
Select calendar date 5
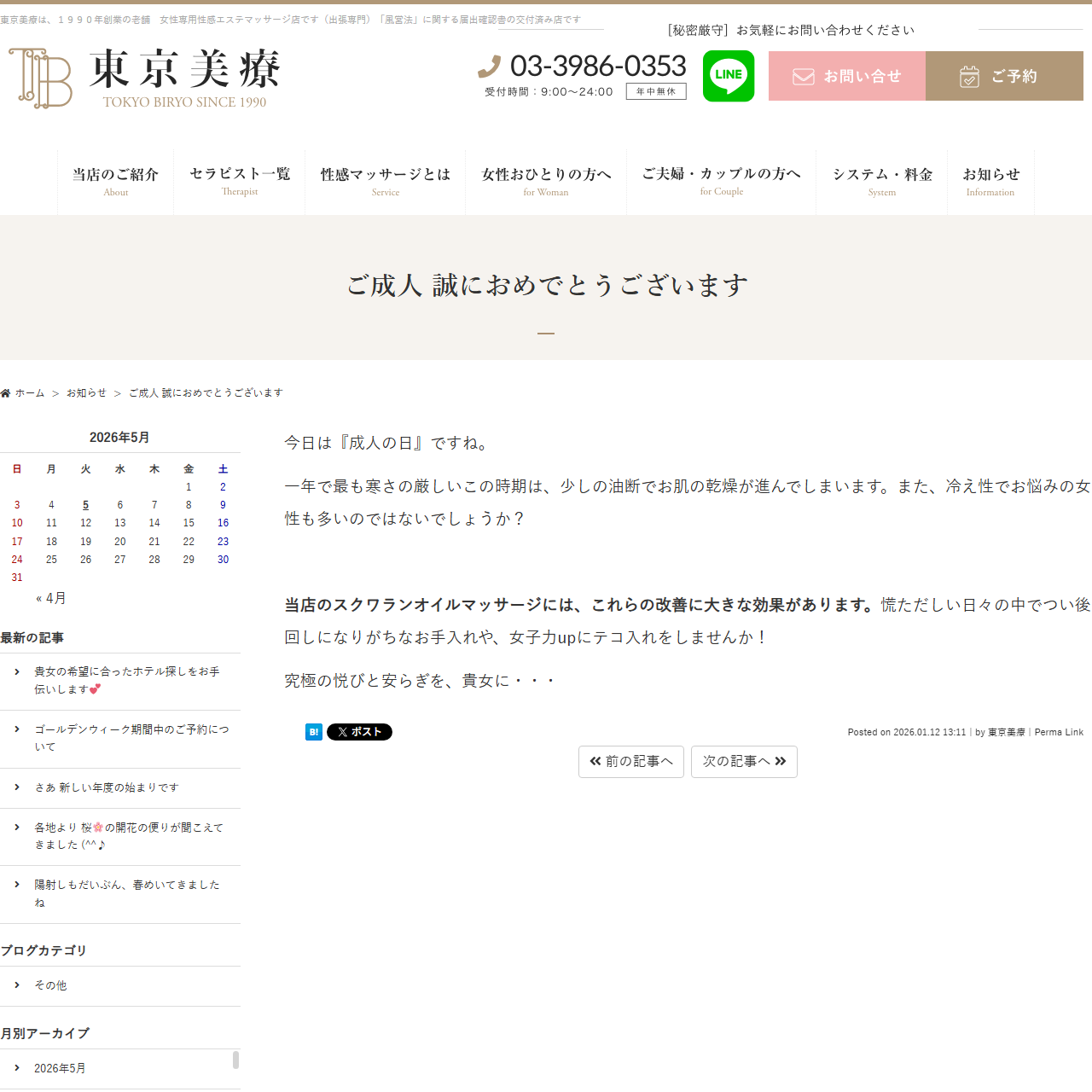tap(85, 505)
